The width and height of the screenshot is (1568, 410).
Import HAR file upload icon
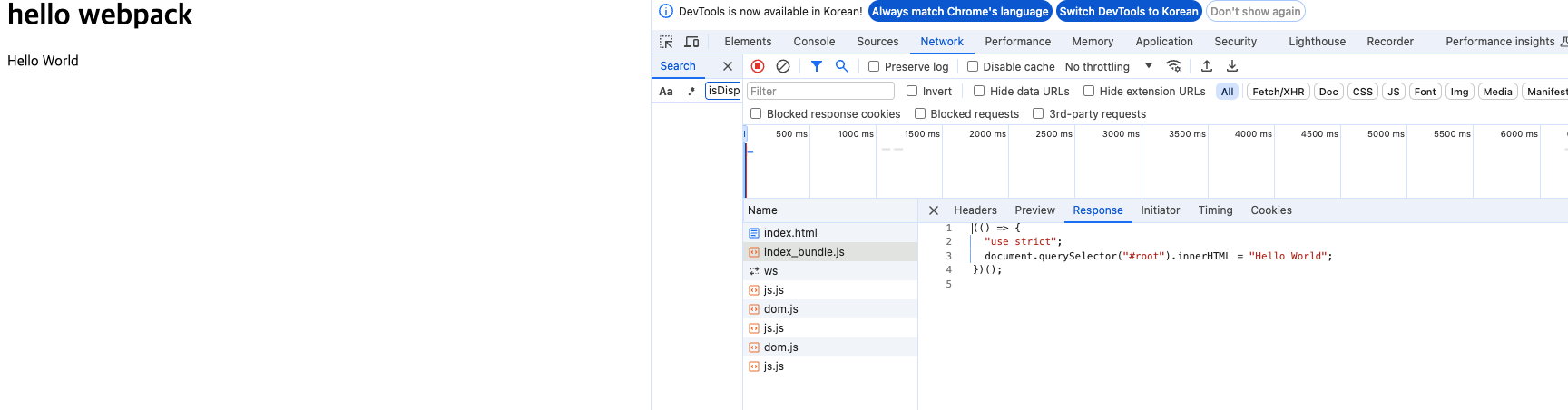(1207, 66)
